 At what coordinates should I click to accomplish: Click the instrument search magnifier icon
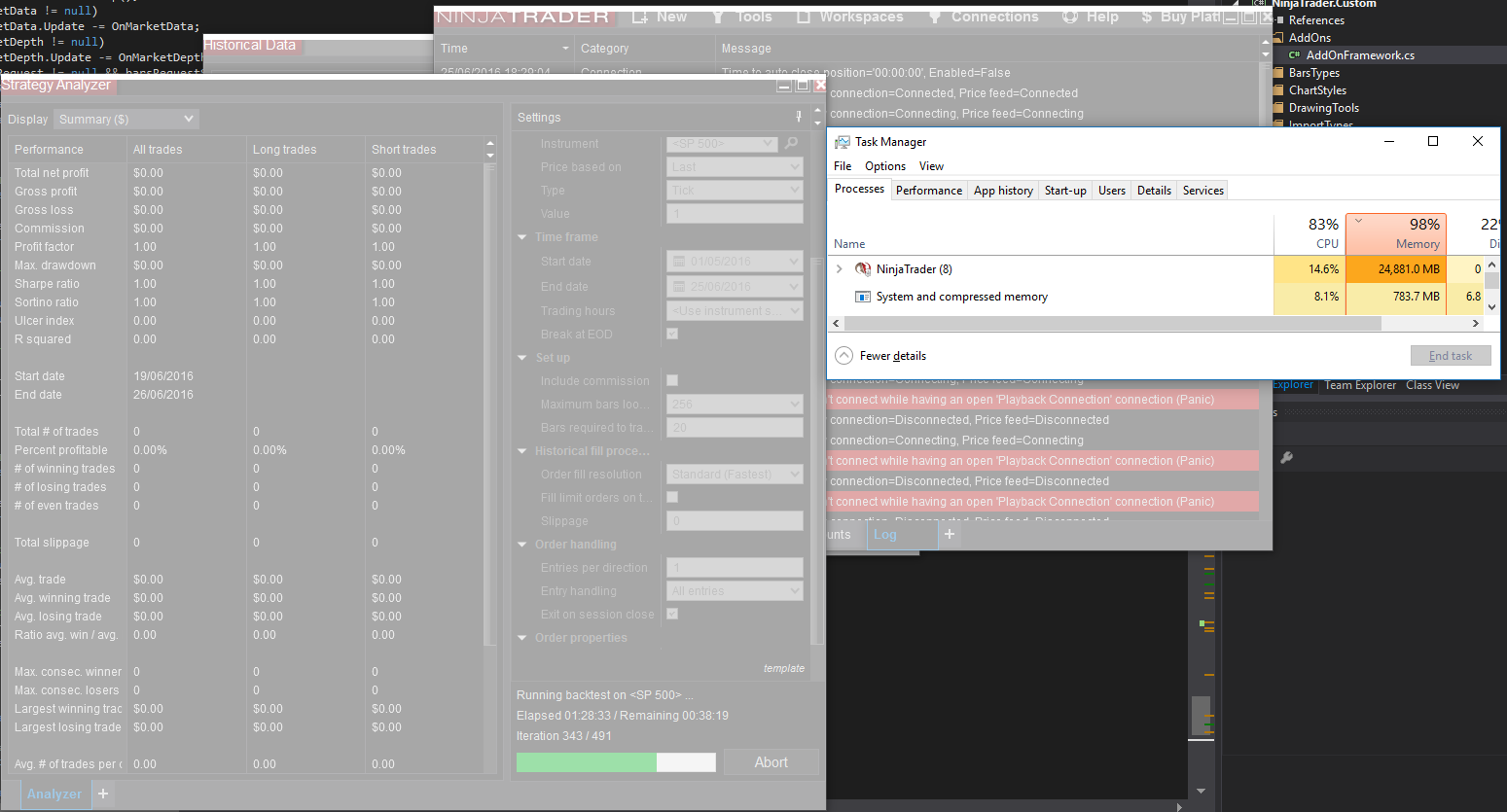(x=792, y=144)
